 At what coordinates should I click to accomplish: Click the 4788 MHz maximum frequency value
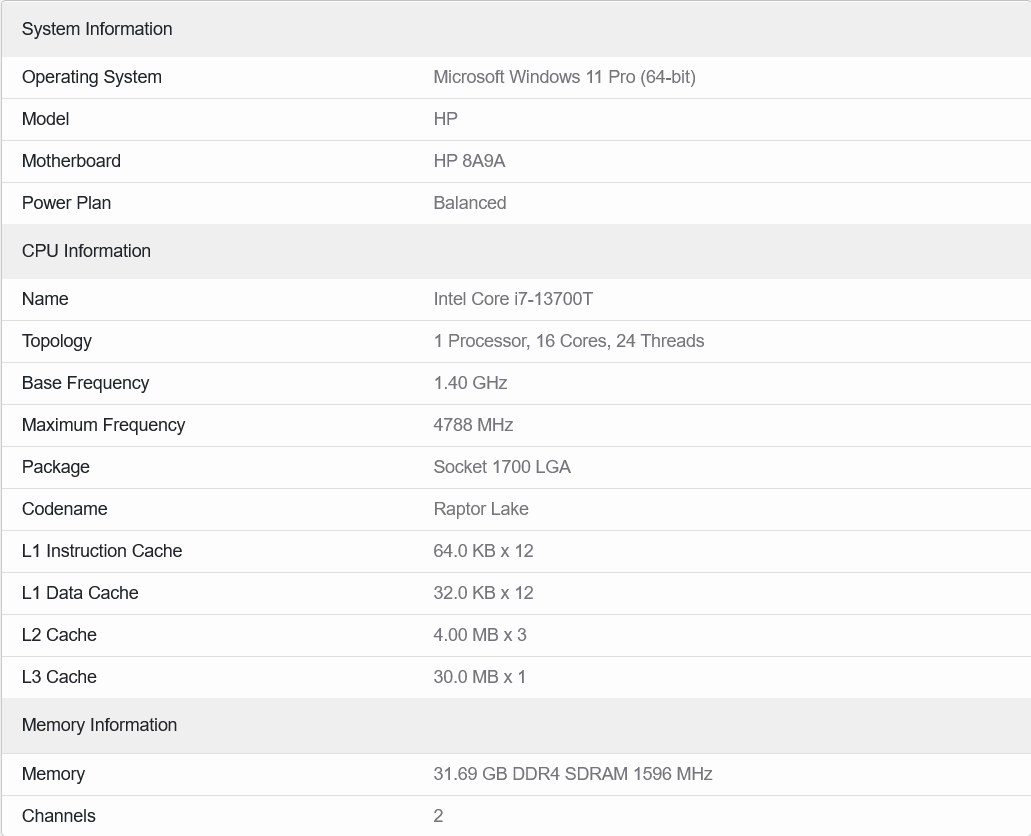(x=473, y=425)
